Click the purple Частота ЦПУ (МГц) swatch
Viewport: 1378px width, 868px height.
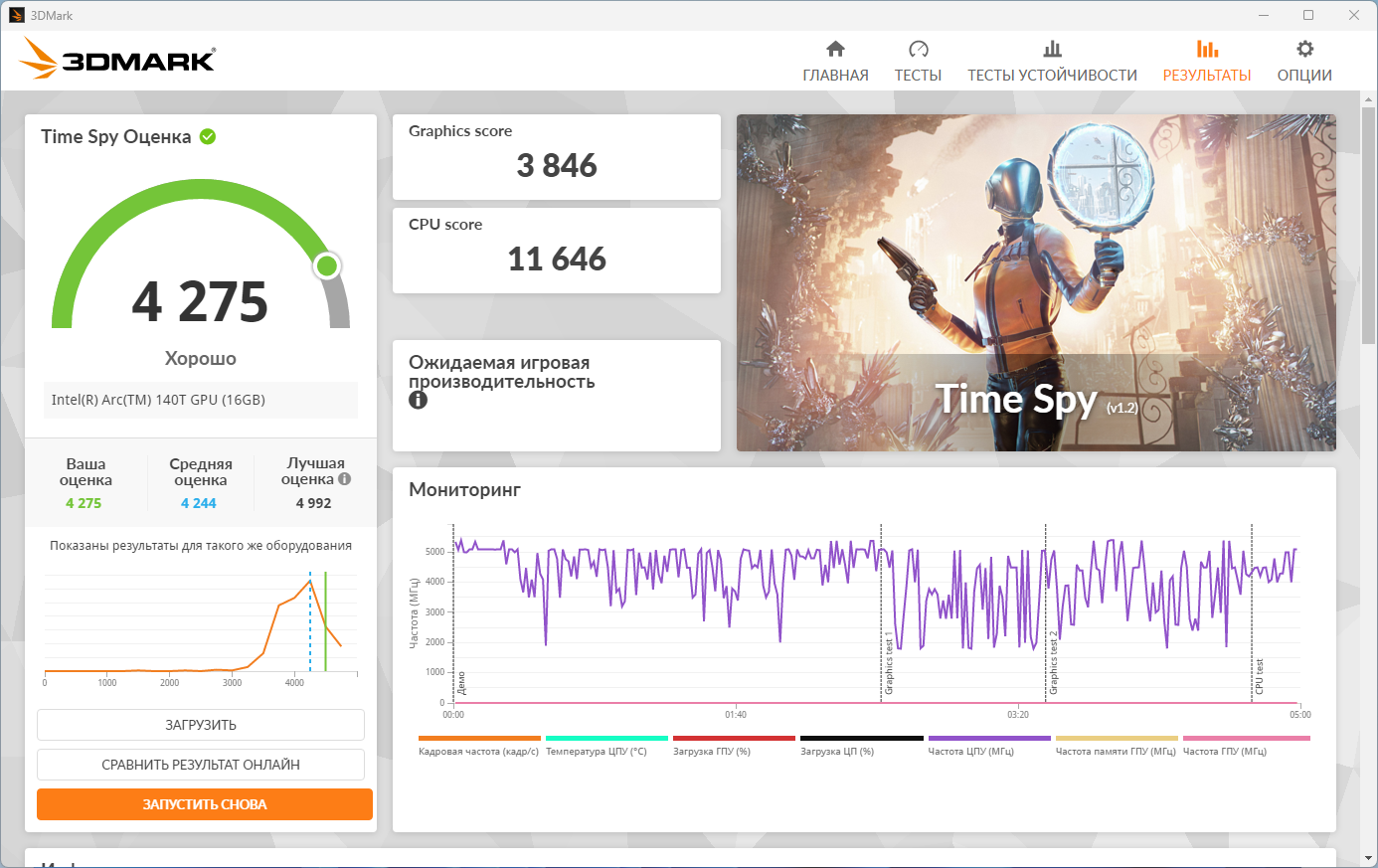(989, 739)
